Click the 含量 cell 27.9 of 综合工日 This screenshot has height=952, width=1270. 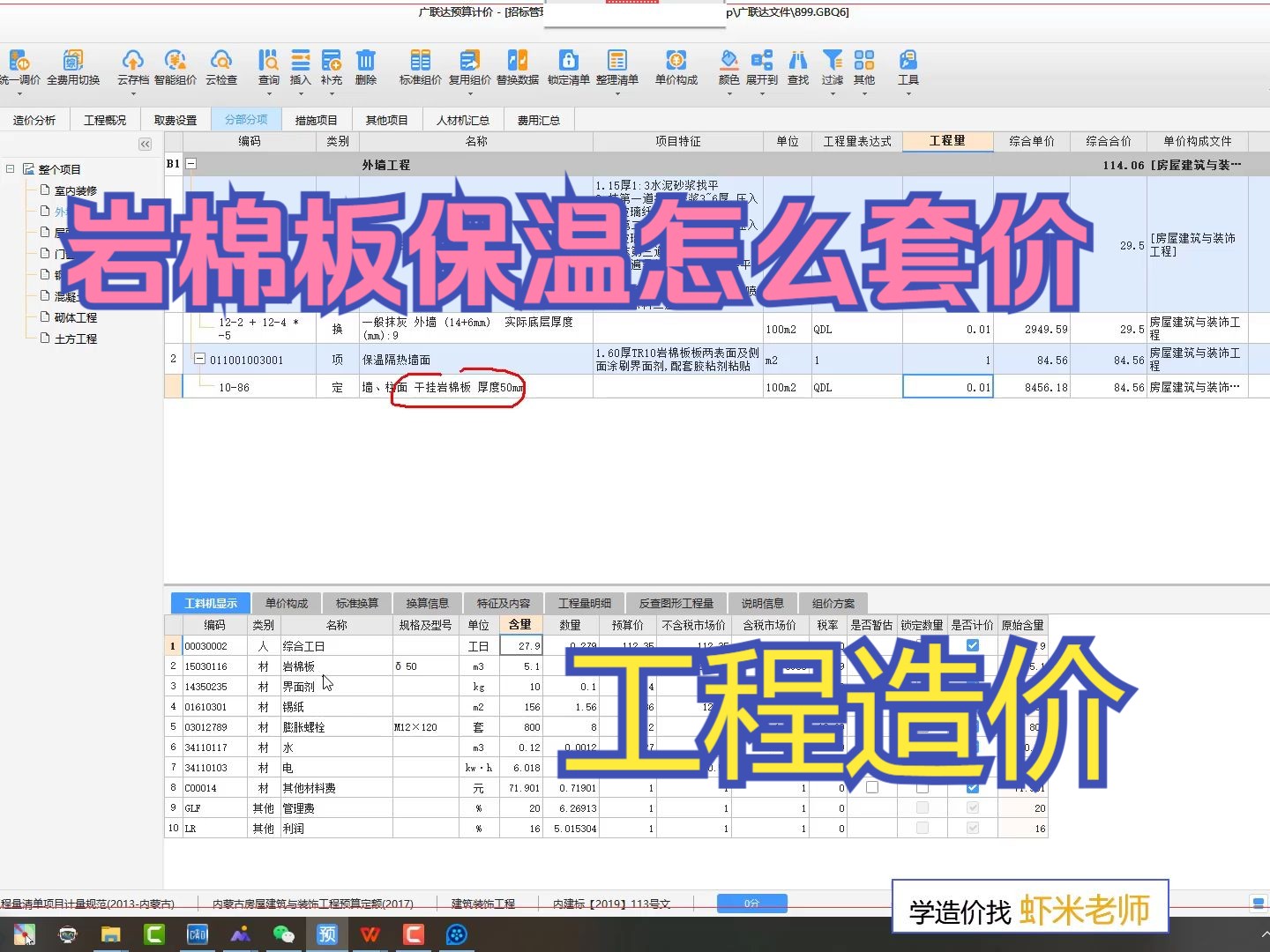pyautogui.click(x=520, y=645)
